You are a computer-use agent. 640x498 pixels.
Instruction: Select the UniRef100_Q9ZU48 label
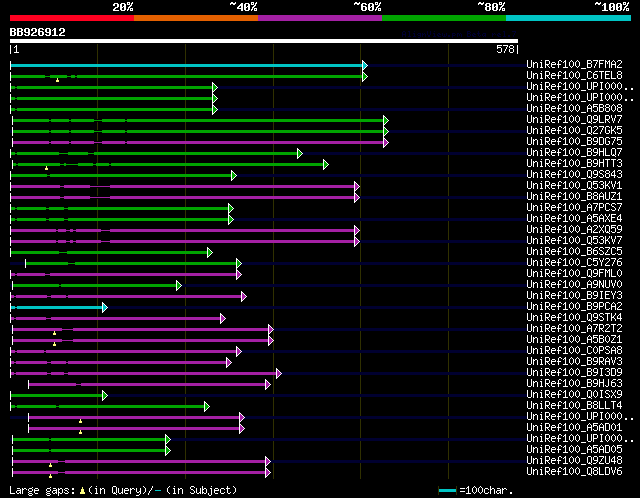coord(574,461)
